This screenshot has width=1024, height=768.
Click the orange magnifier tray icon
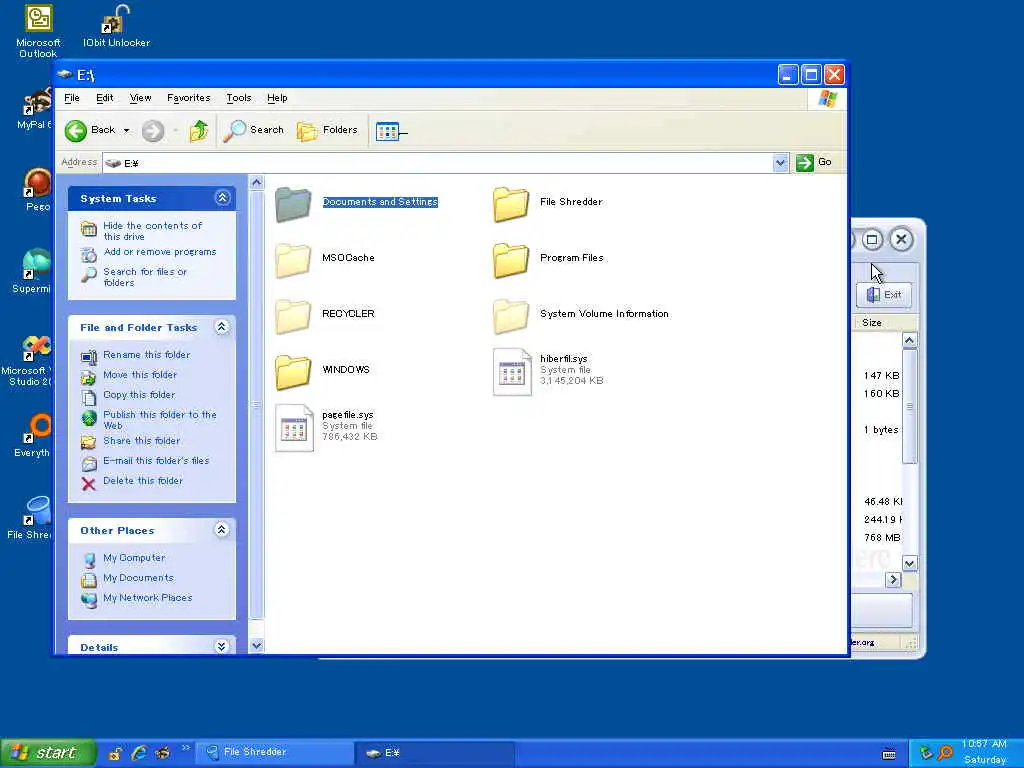[x=944, y=753]
